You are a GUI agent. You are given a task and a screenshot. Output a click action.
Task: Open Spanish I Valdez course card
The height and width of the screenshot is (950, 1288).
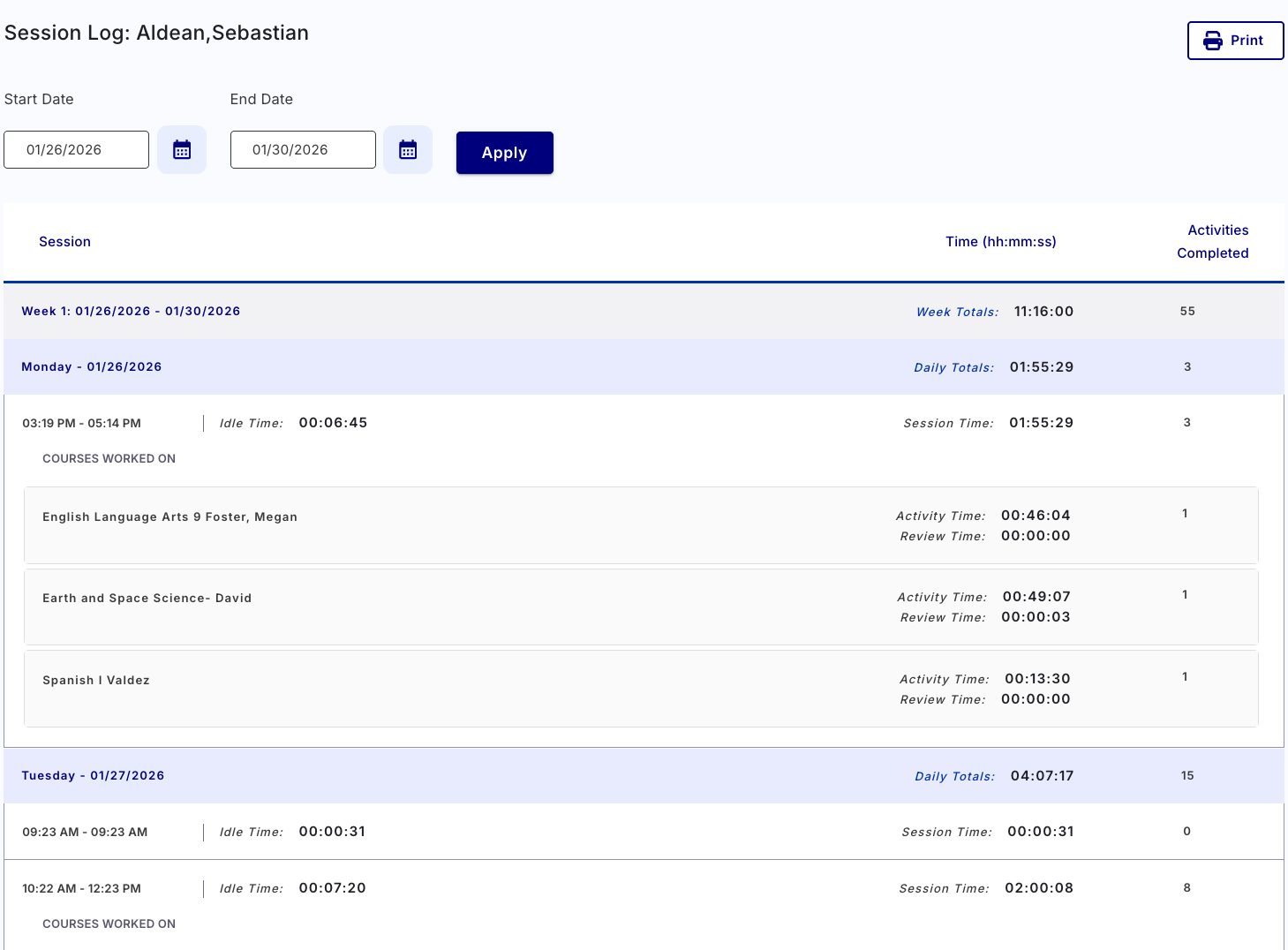(641, 689)
